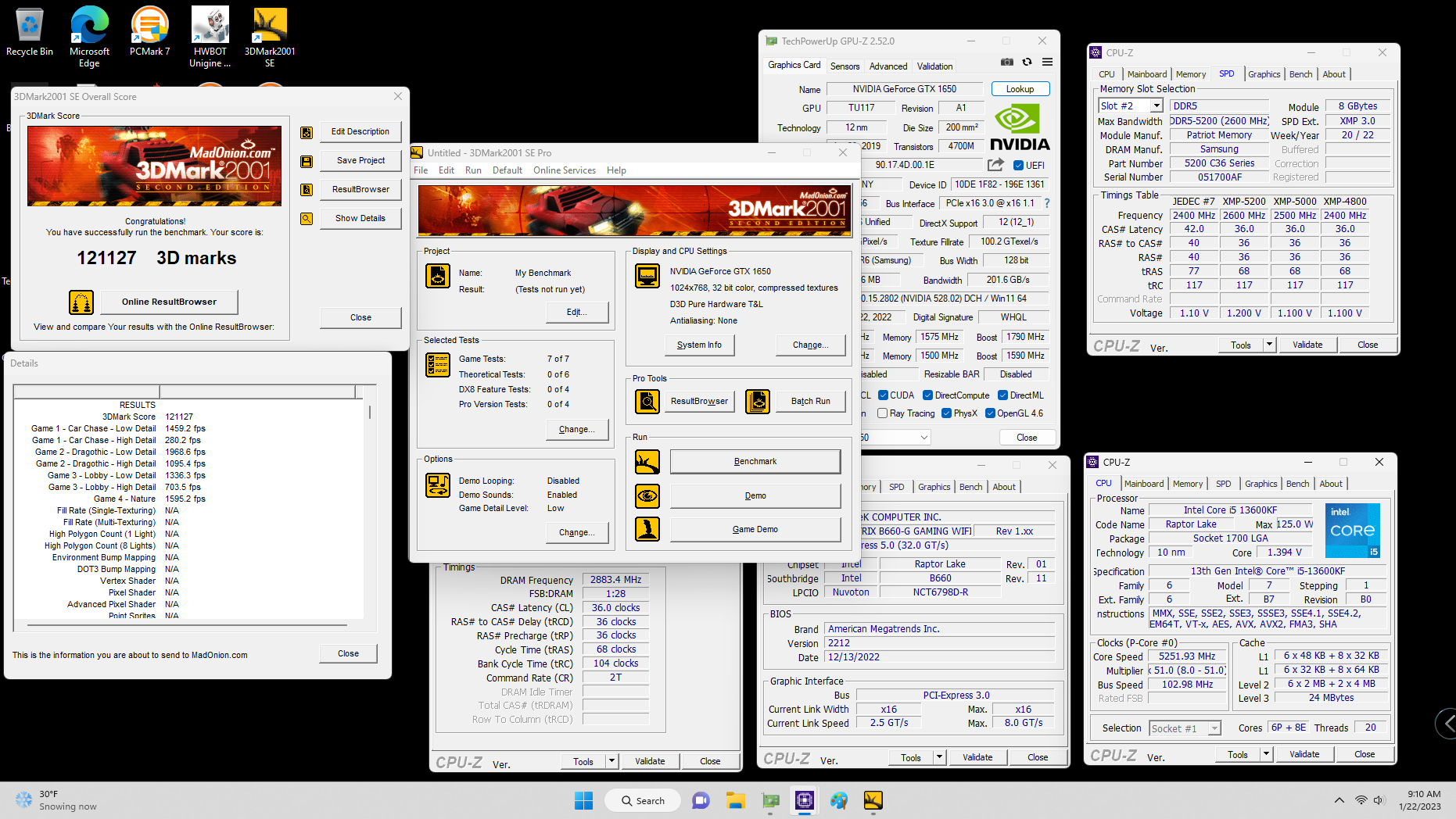This screenshot has width=1456, height=819.
Task: Click the System Info button
Action: tap(699, 345)
